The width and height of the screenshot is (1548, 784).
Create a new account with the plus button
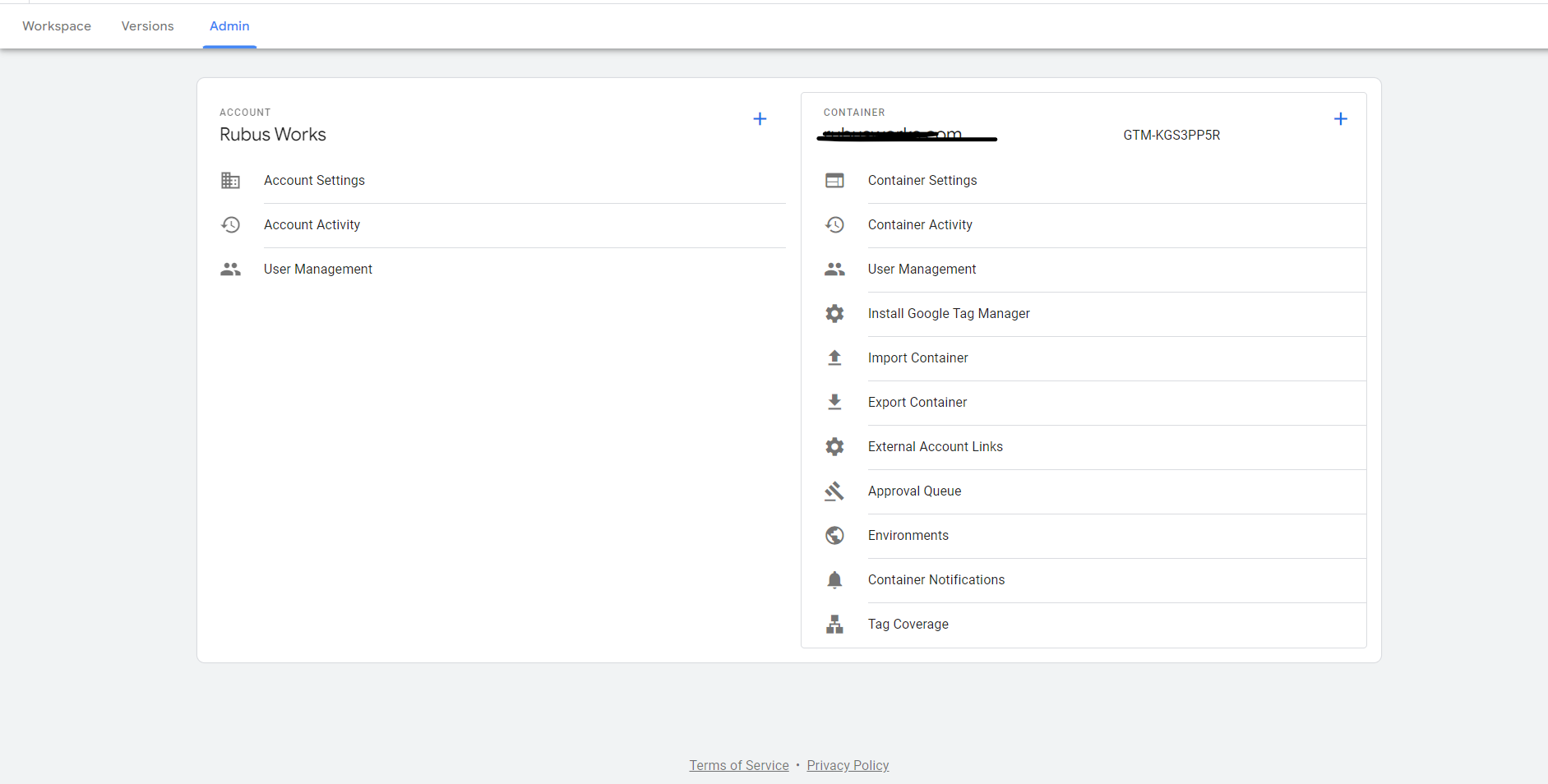click(x=760, y=118)
